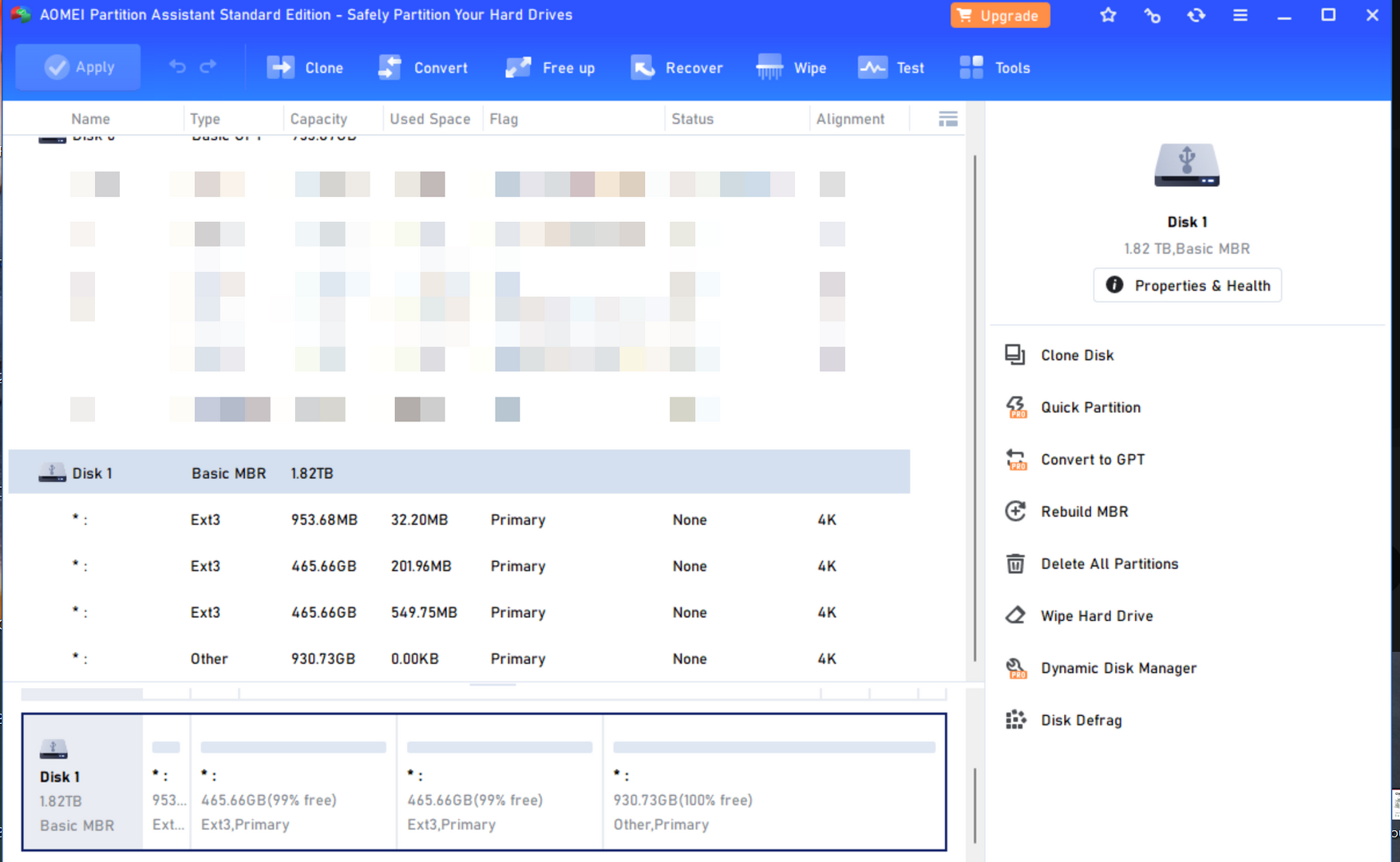The width and height of the screenshot is (1400, 862).
Task: Choose the Disk Defrag text option
Action: point(1081,720)
